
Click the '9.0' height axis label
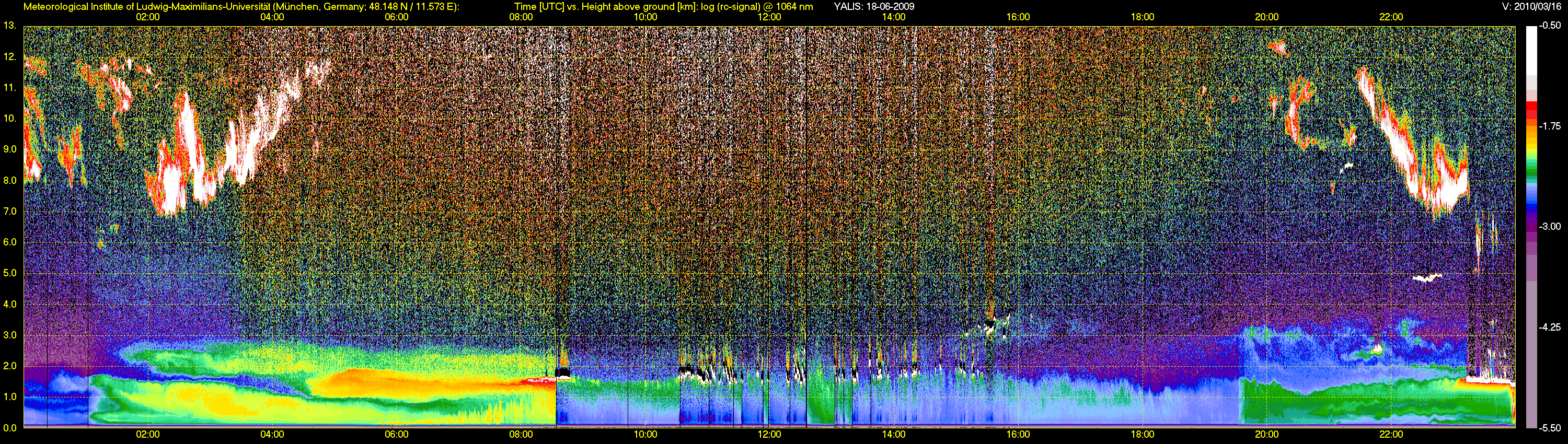pyautogui.click(x=10, y=149)
